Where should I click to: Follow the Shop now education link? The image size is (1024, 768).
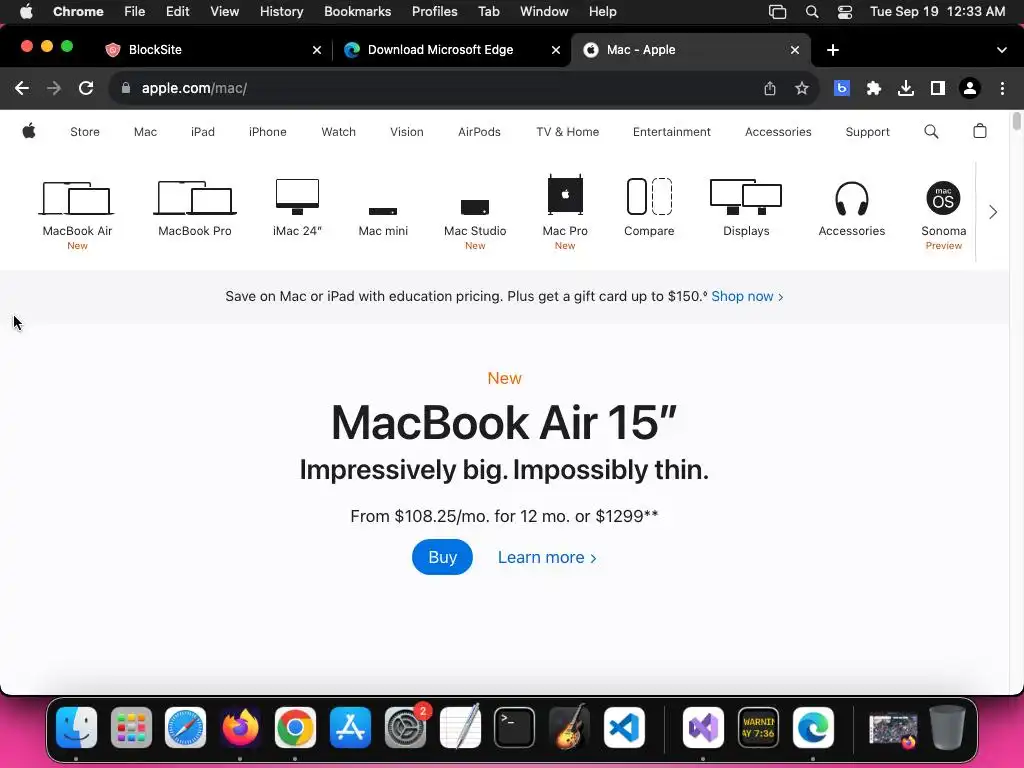[747, 296]
